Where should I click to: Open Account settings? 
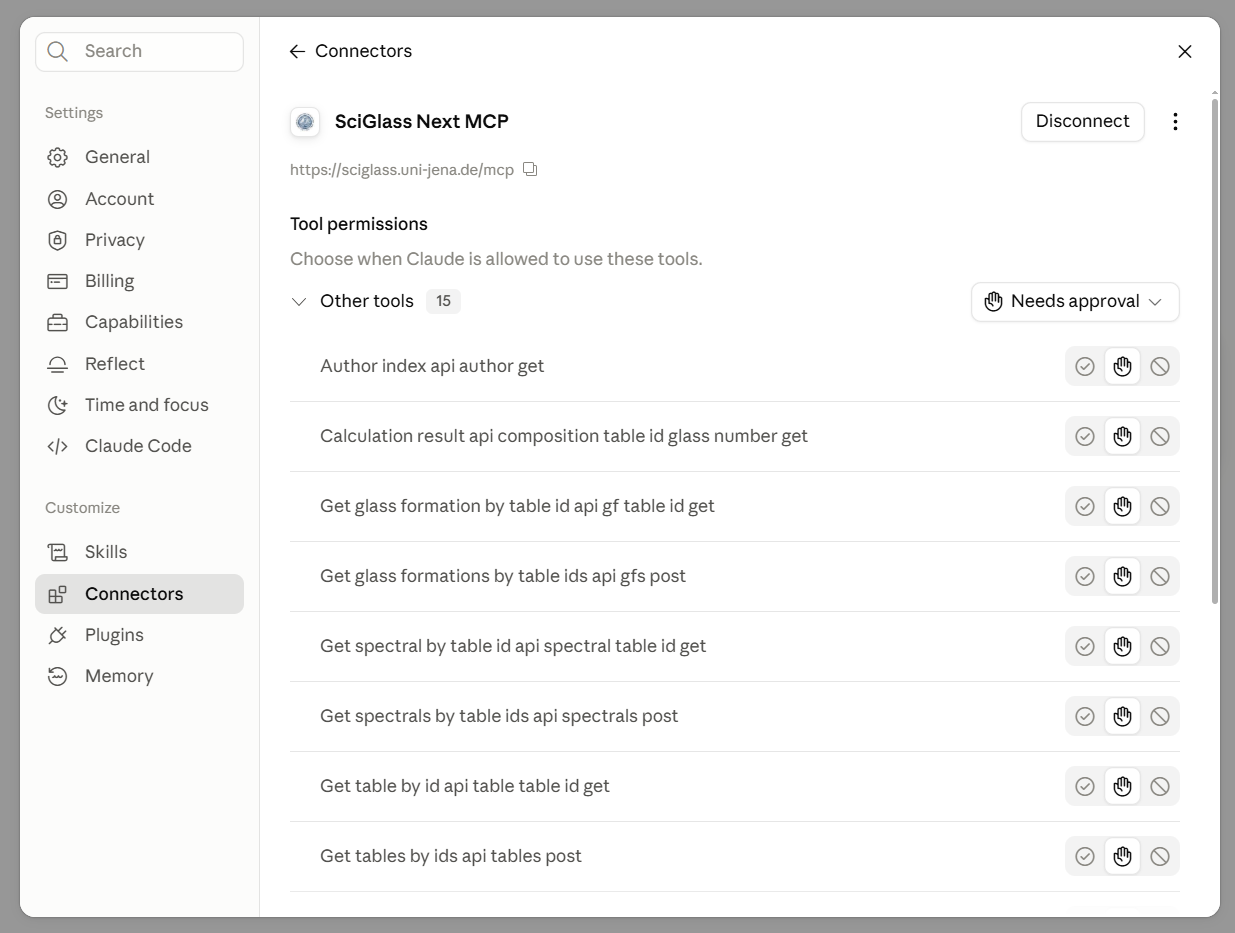coord(139,198)
